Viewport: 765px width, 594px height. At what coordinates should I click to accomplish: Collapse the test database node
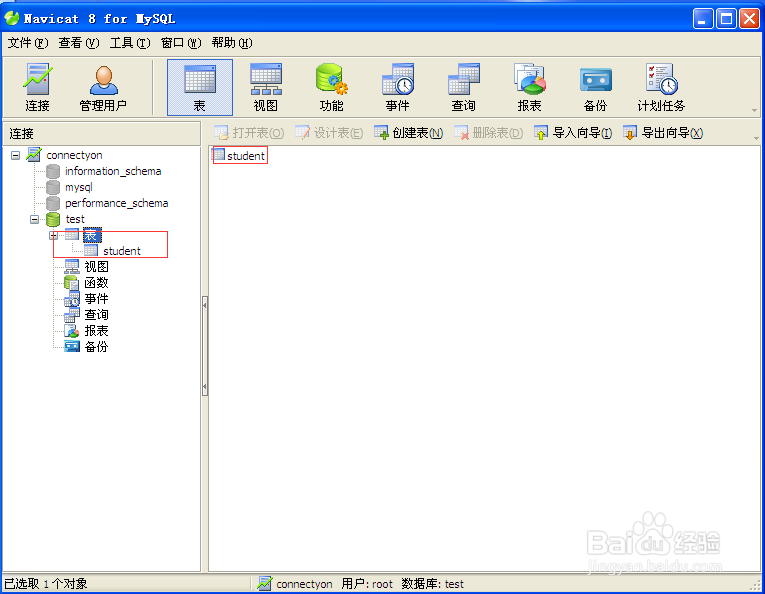click(x=34, y=219)
